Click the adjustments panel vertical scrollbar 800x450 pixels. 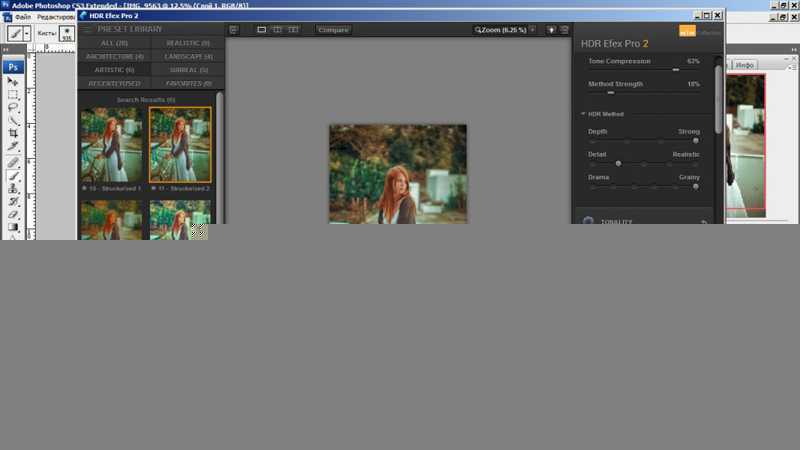[x=718, y=99]
